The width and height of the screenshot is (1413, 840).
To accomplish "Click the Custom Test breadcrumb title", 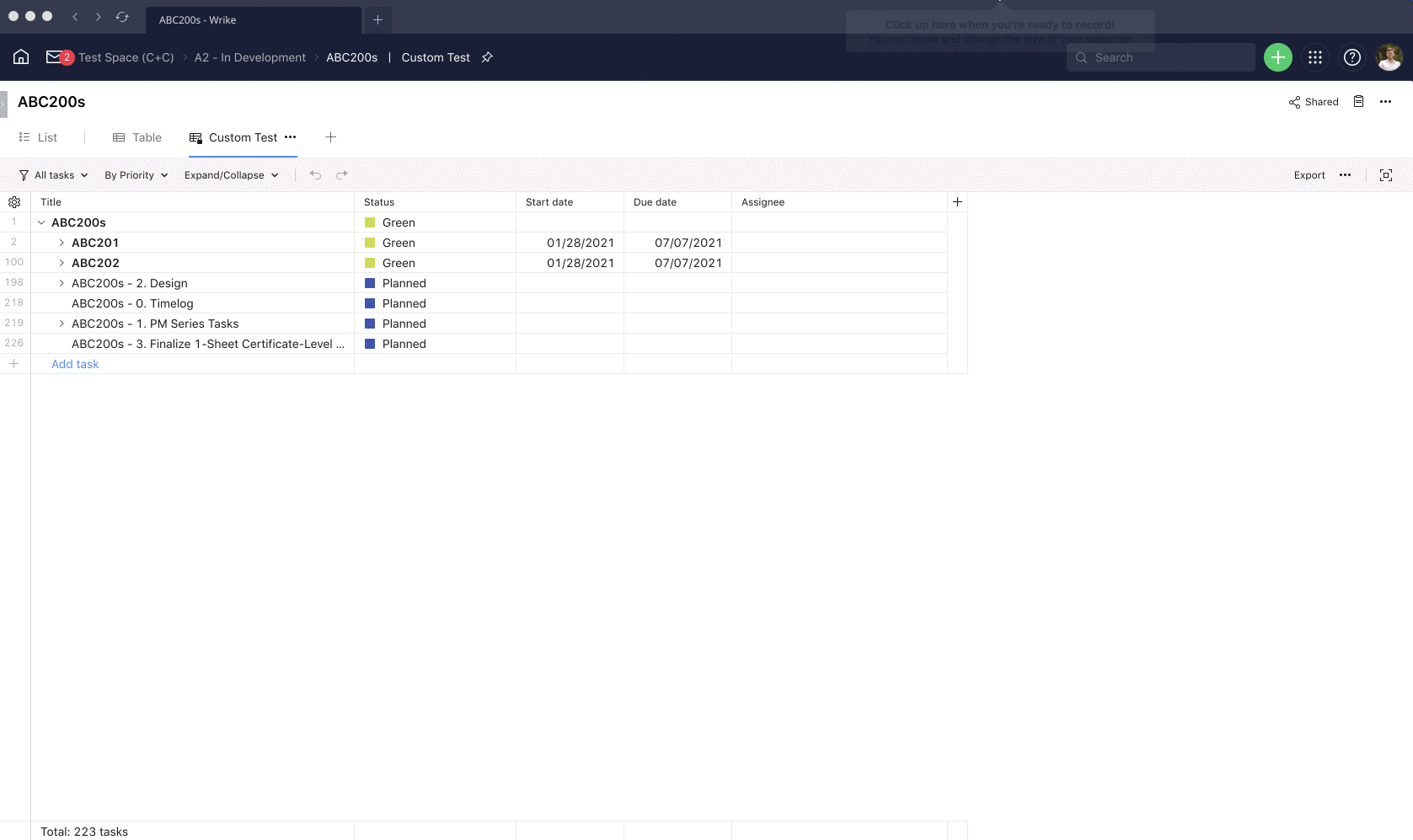I will click(436, 57).
